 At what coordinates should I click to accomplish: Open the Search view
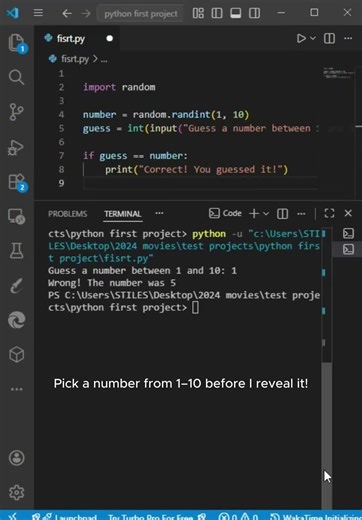point(16,77)
